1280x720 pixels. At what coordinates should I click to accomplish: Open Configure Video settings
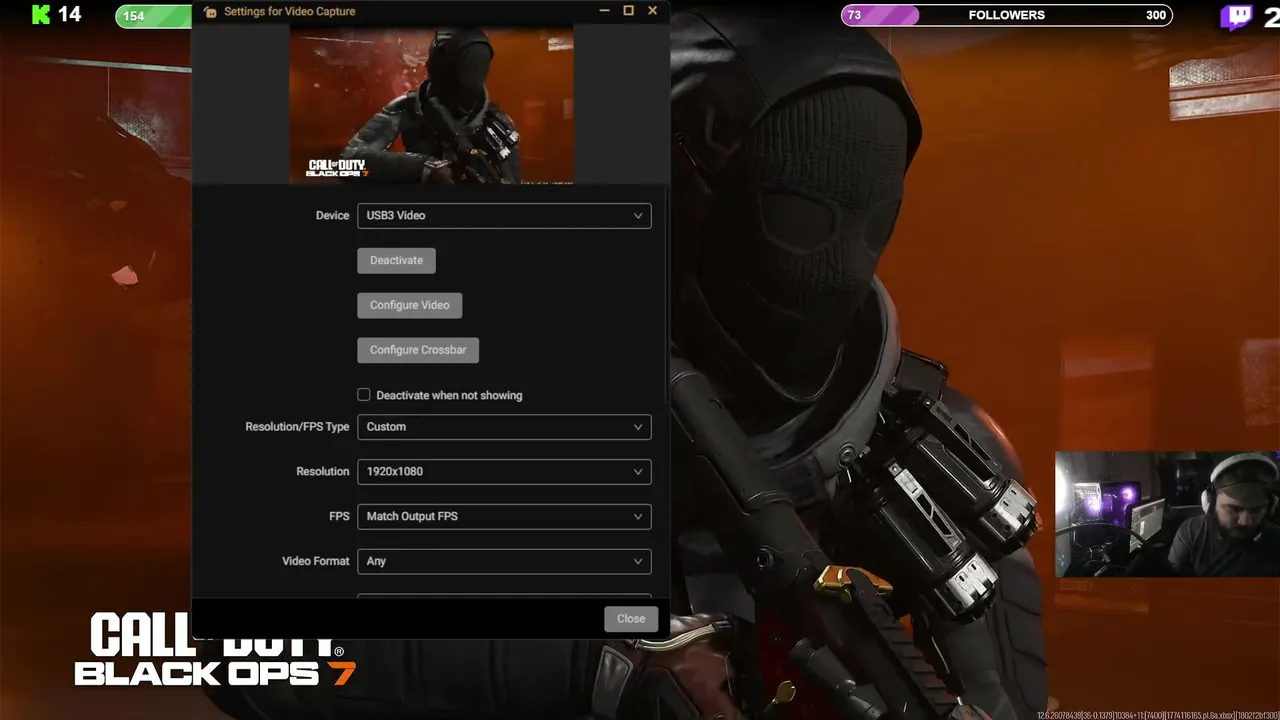click(x=409, y=305)
